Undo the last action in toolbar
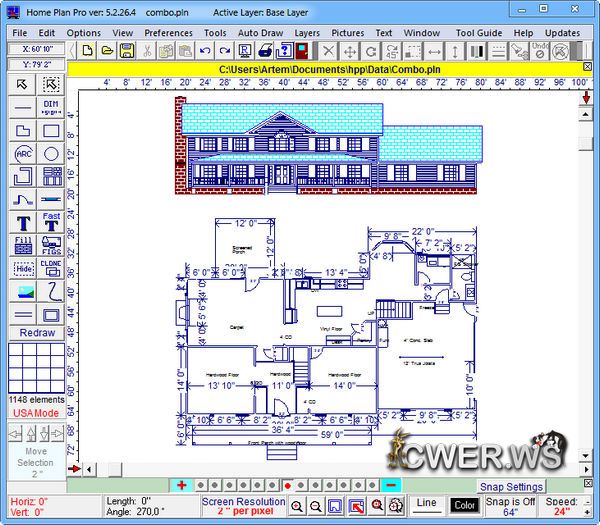 pyautogui.click(x=205, y=51)
